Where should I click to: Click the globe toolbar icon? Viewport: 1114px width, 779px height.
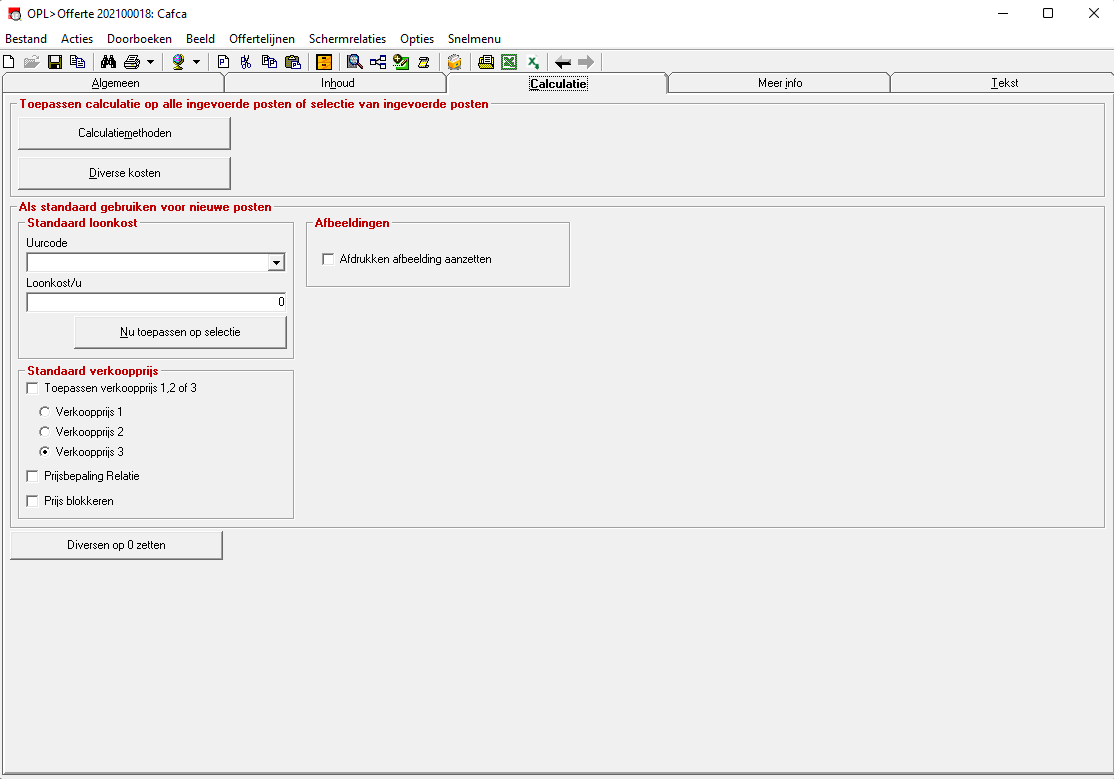tap(178, 62)
